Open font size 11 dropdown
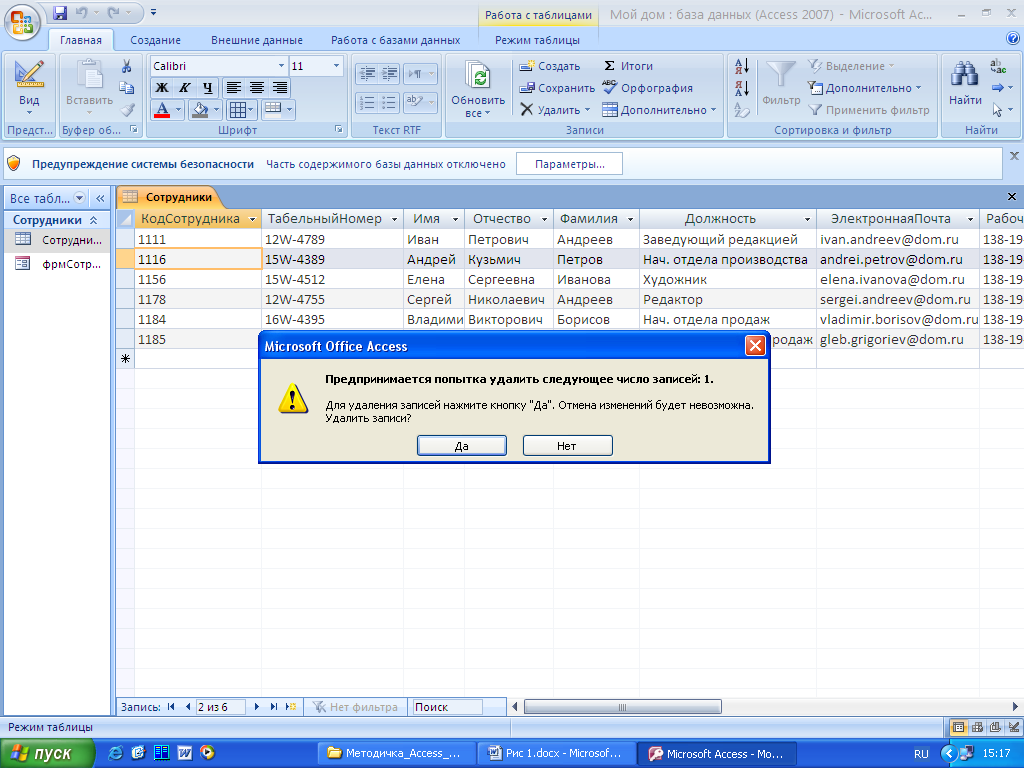This screenshot has height=768, width=1024. point(336,66)
